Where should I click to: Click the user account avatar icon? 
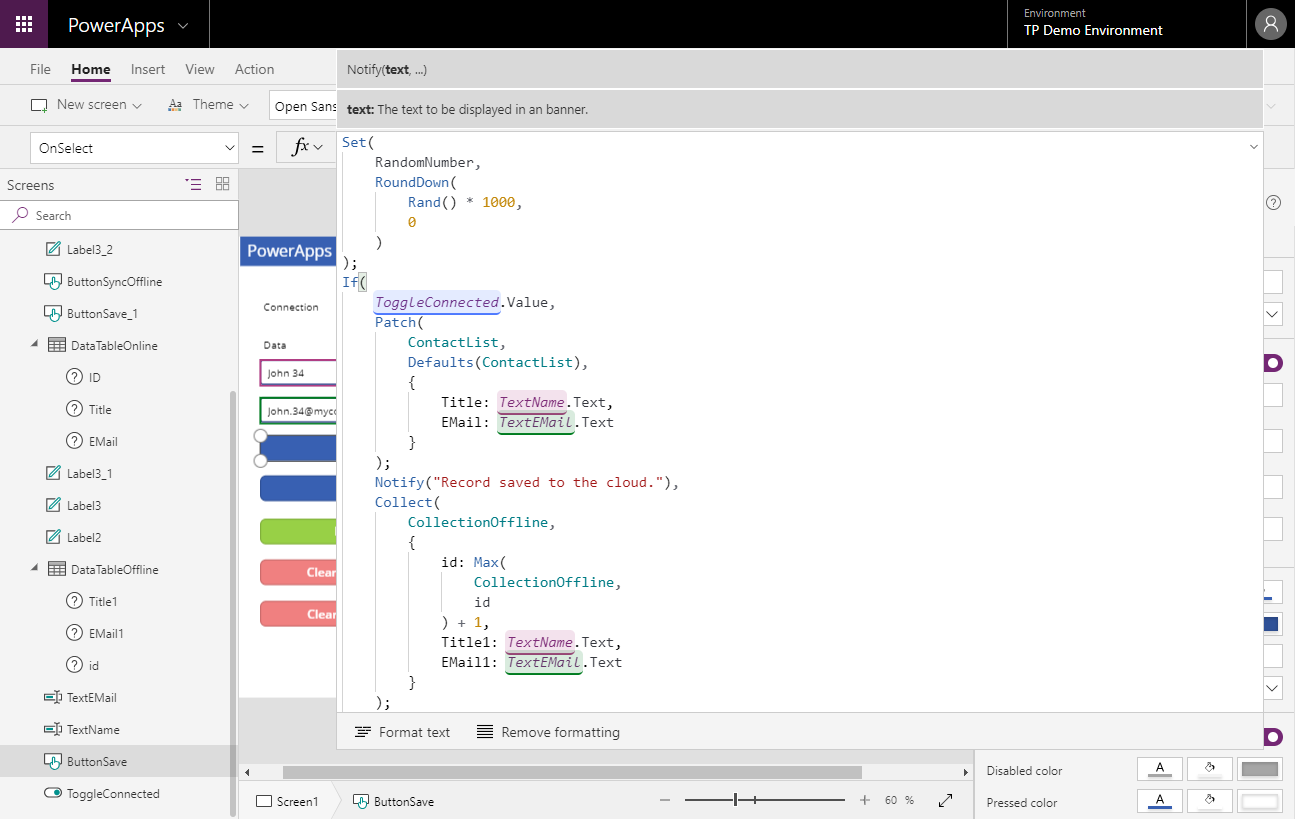coord(1270,25)
